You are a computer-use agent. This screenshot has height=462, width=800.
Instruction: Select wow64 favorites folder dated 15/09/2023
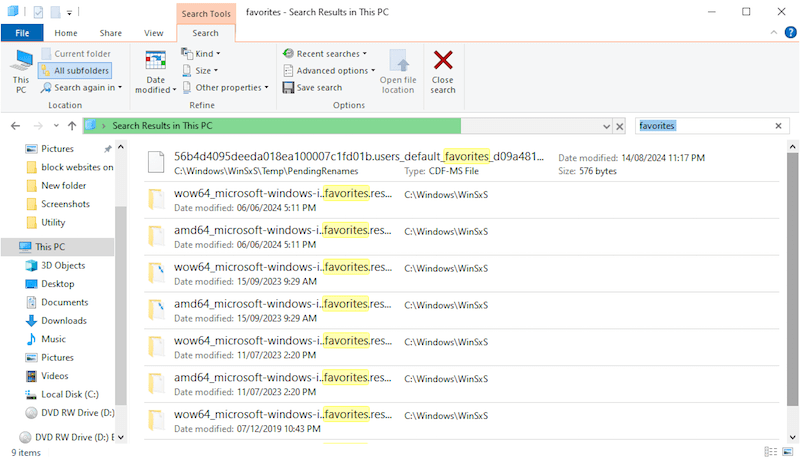pos(461,274)
